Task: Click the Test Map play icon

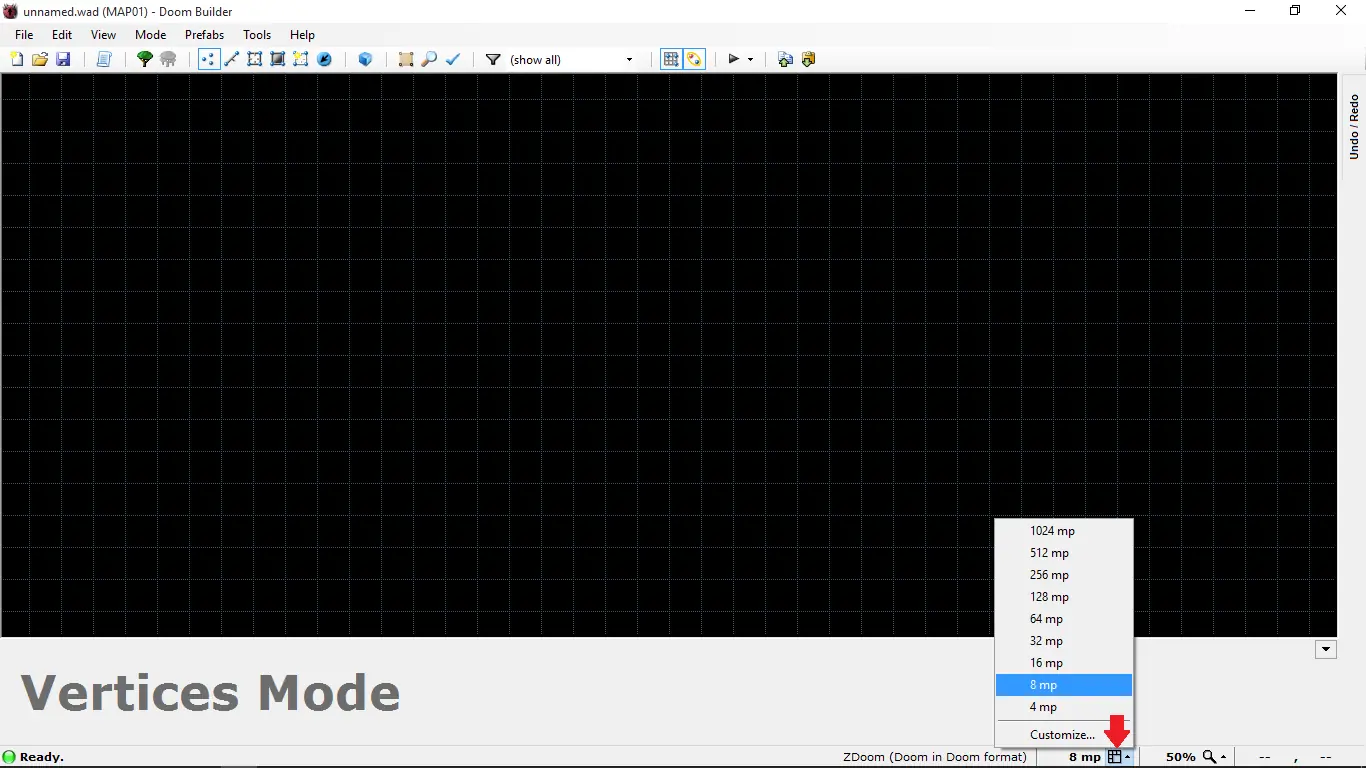Action: point(734,60)
